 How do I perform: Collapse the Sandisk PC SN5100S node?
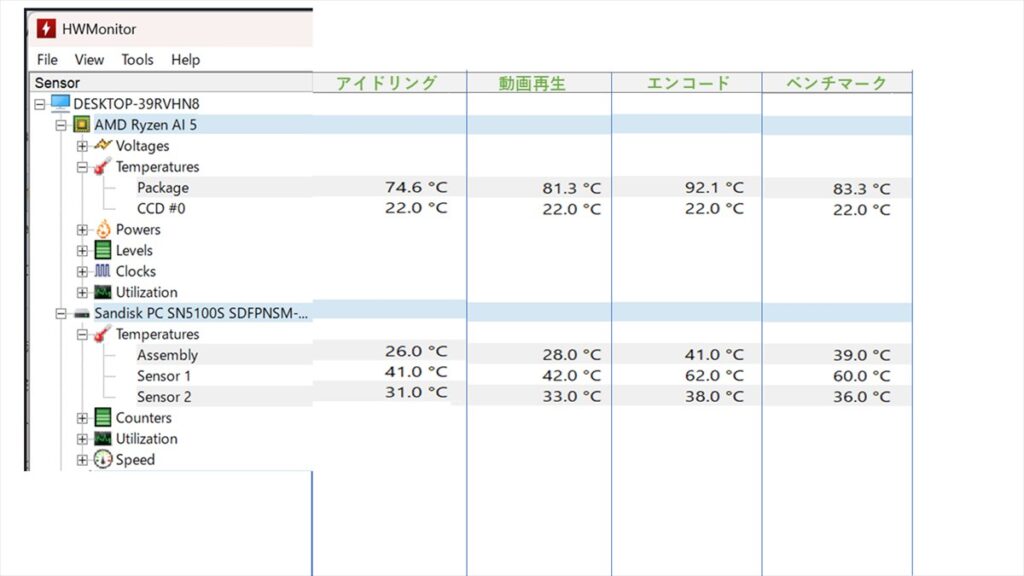[61, 313]
